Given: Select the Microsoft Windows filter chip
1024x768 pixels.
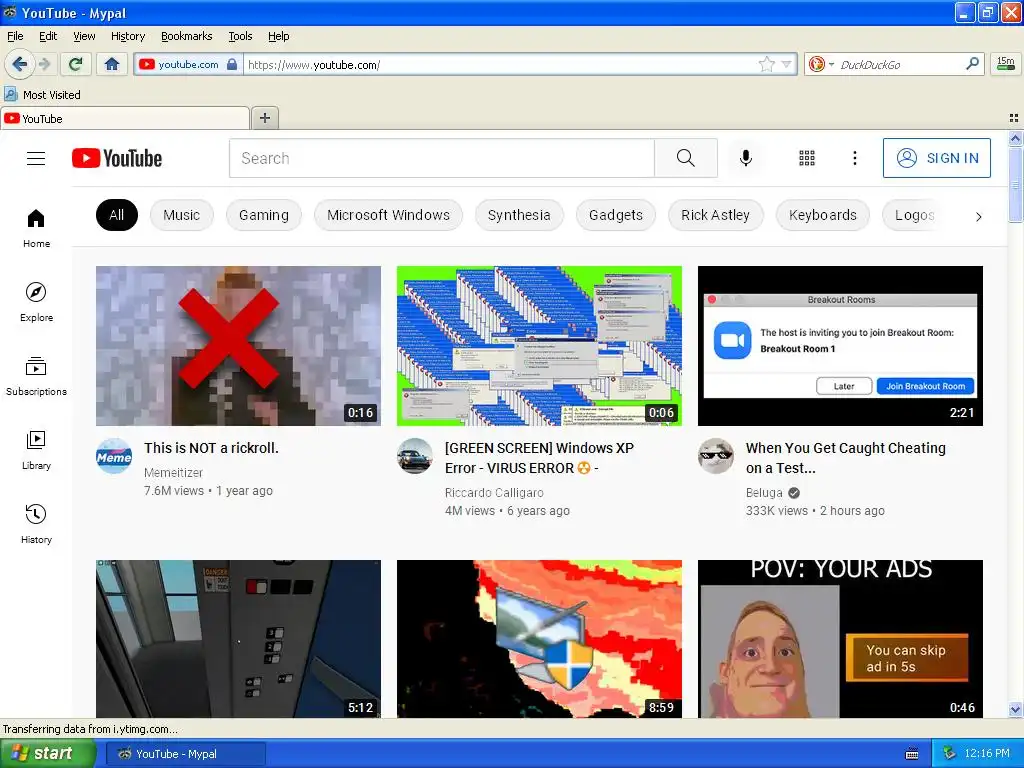Looking at the screenshot, I should coord(389,215).
